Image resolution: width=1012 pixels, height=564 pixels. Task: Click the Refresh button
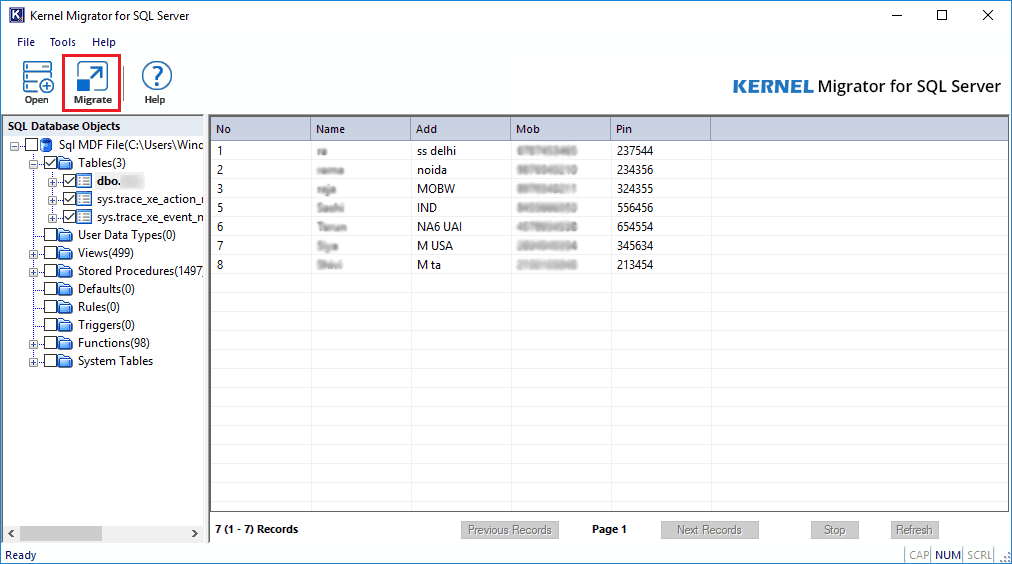(x=914, y=530)
